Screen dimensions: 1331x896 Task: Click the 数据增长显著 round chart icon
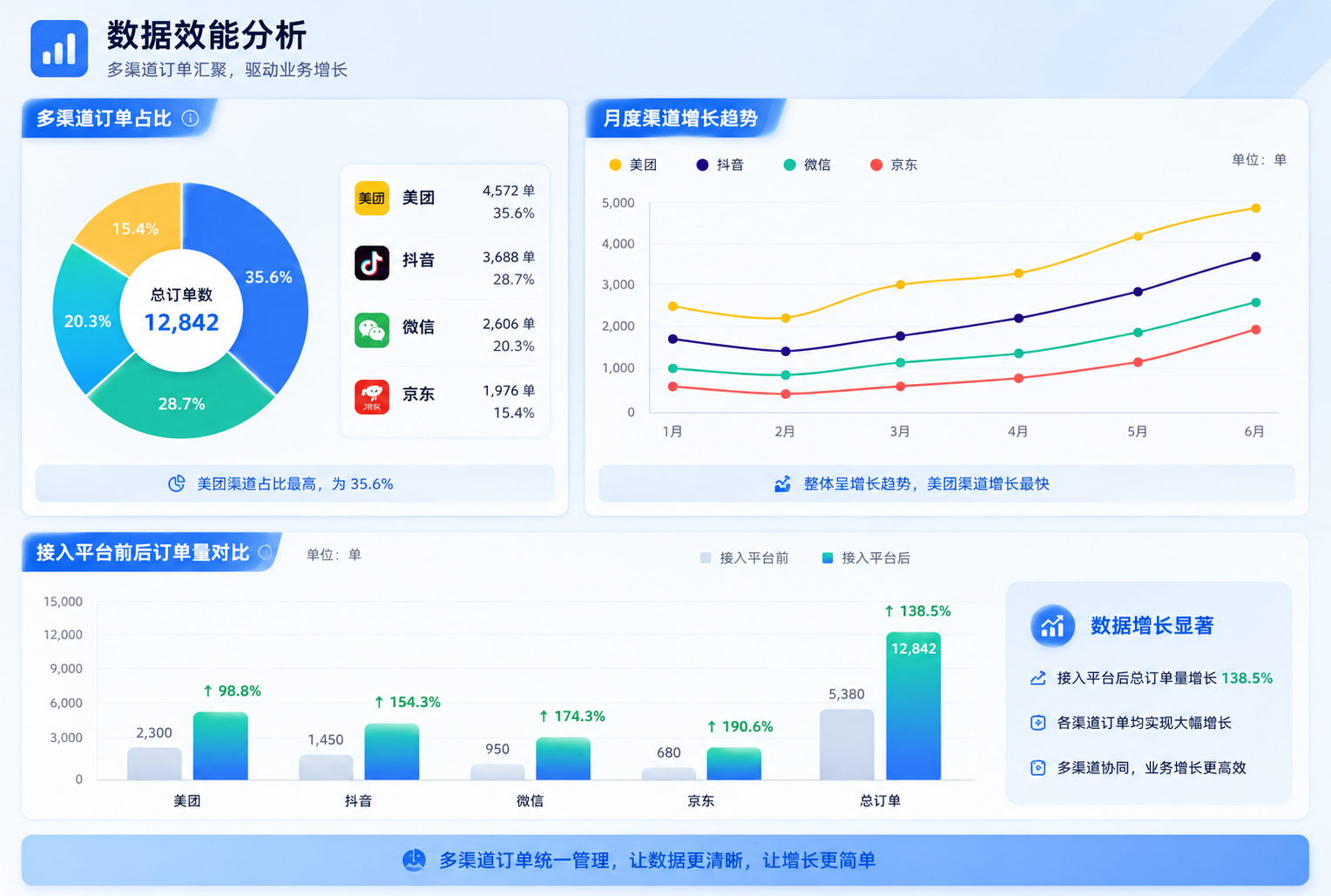1052,625
